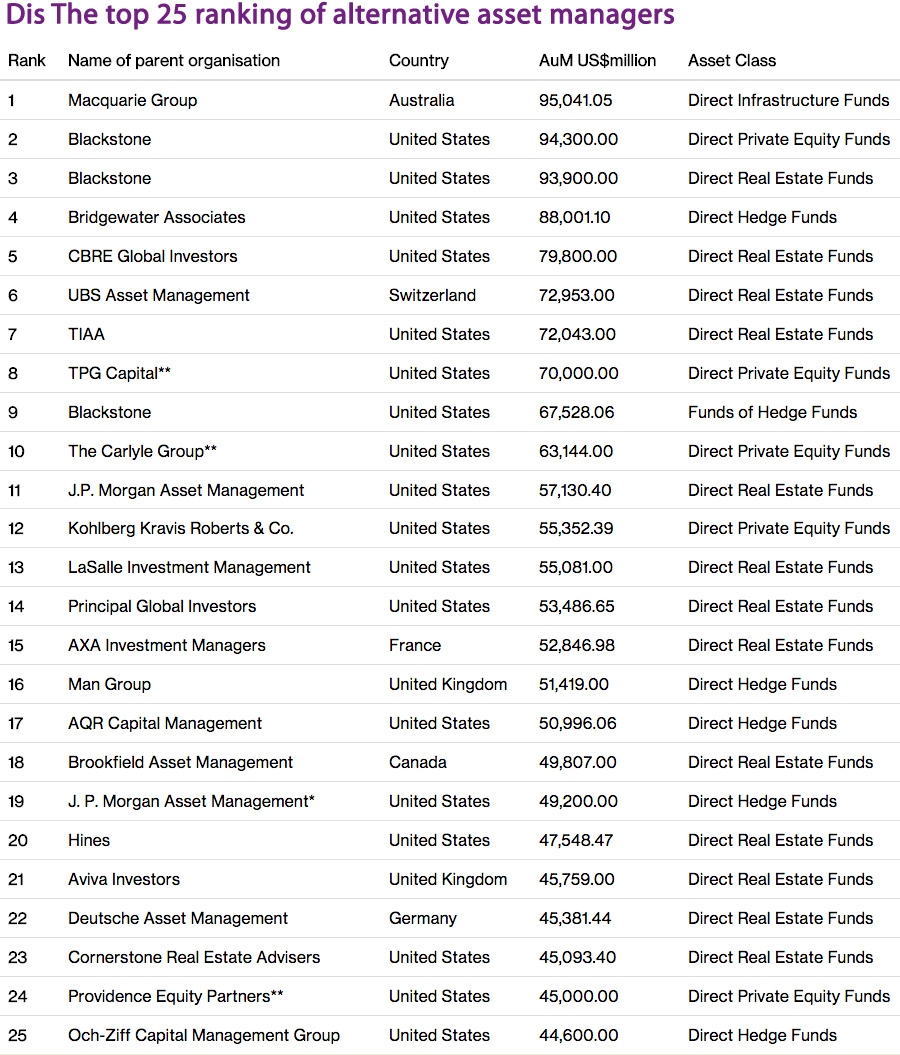Click the 'Funds of Hedge Funds' asset class cell
This screenshot has width=900, height=1055.
tap(772, 412)
